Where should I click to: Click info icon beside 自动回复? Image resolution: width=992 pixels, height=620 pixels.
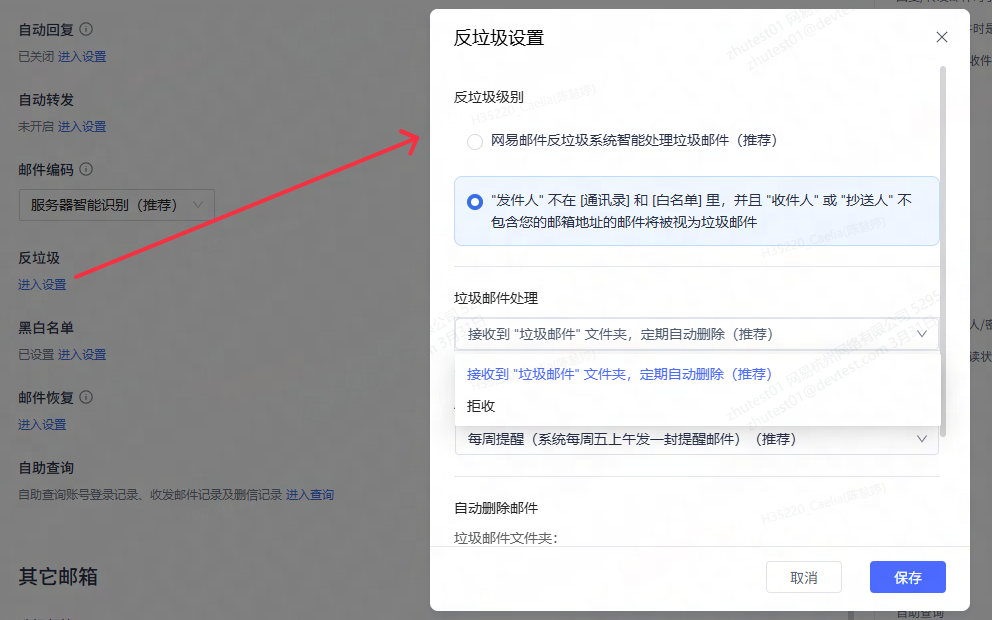pos(86,29)
